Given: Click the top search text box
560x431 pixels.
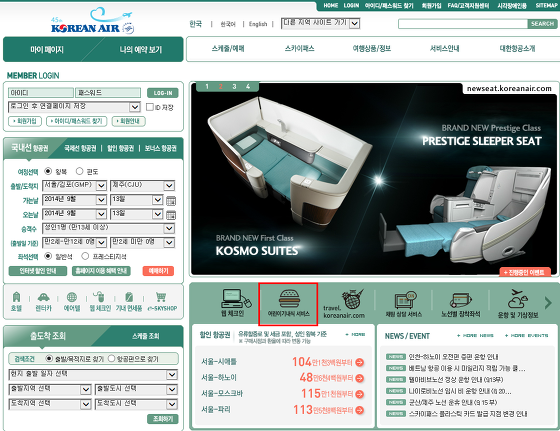Looking at the screenshot, I should click(x=463, y=24).
